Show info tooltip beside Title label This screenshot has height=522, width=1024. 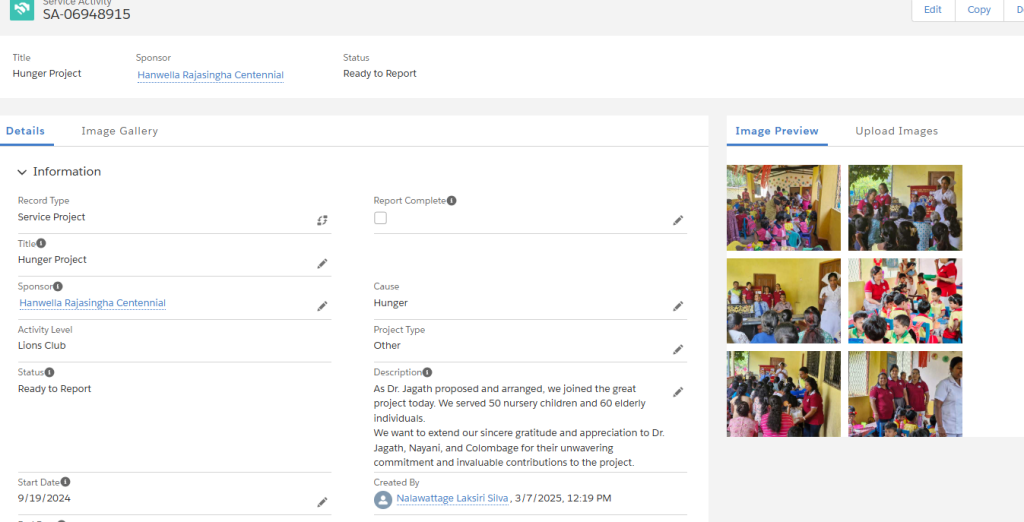[41, 243]
